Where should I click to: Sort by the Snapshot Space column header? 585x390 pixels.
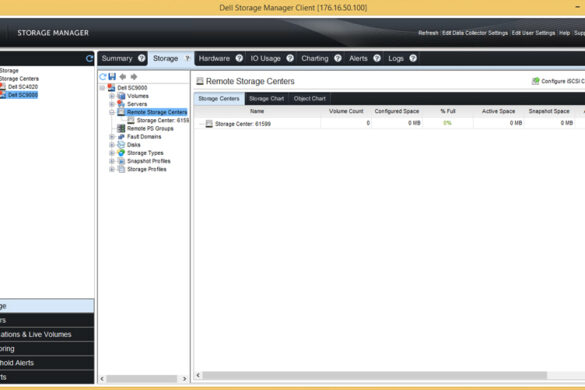[x=549, y=111]
